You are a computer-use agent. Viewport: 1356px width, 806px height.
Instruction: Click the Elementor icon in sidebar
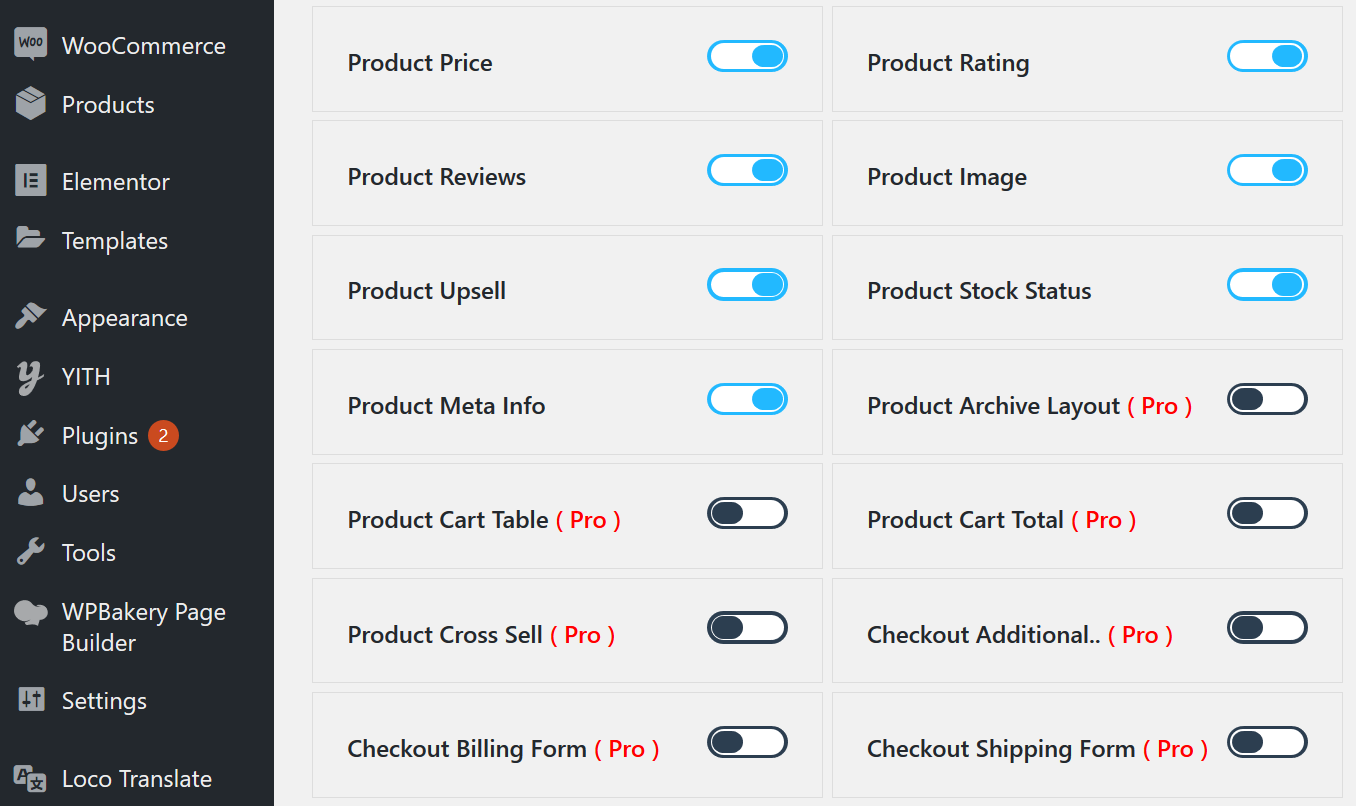pyautogui.click(x=31, y=181)
